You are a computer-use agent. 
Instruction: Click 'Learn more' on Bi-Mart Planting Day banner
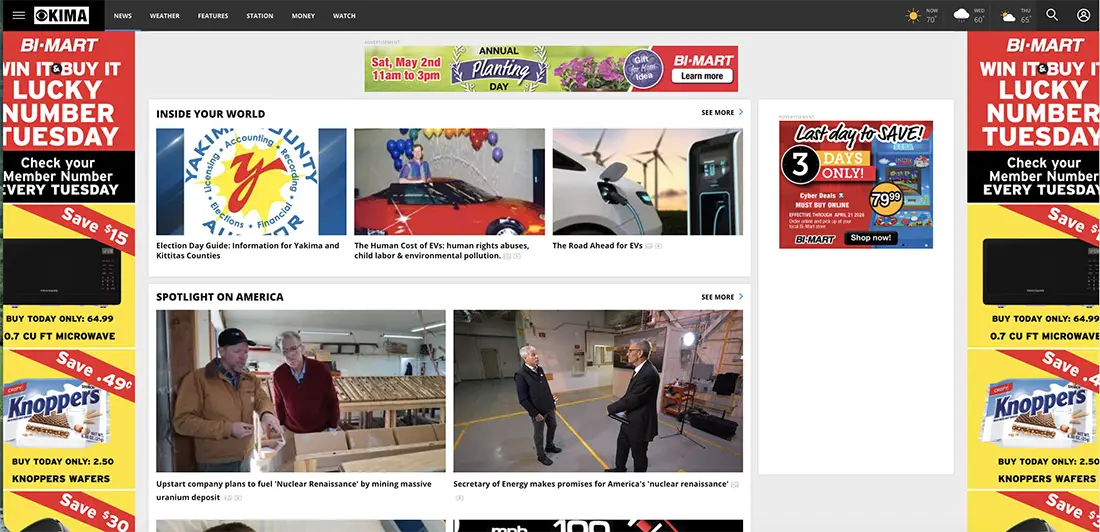702,76
